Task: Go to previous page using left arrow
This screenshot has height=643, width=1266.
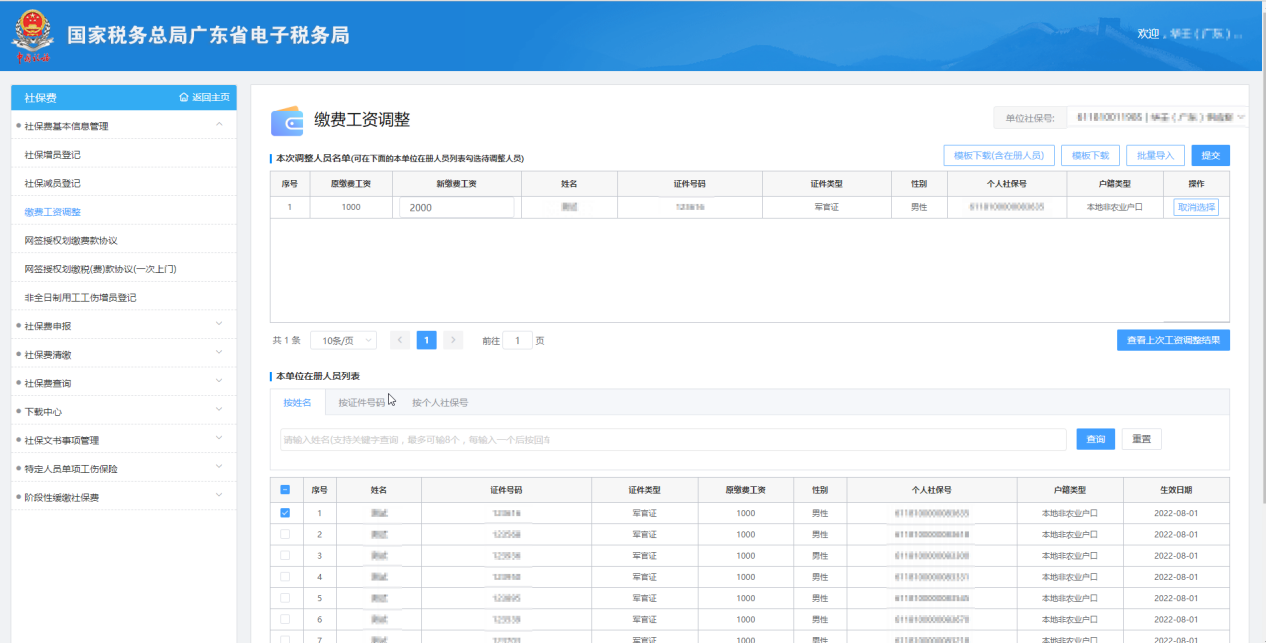Action: [x=400, y=340]
